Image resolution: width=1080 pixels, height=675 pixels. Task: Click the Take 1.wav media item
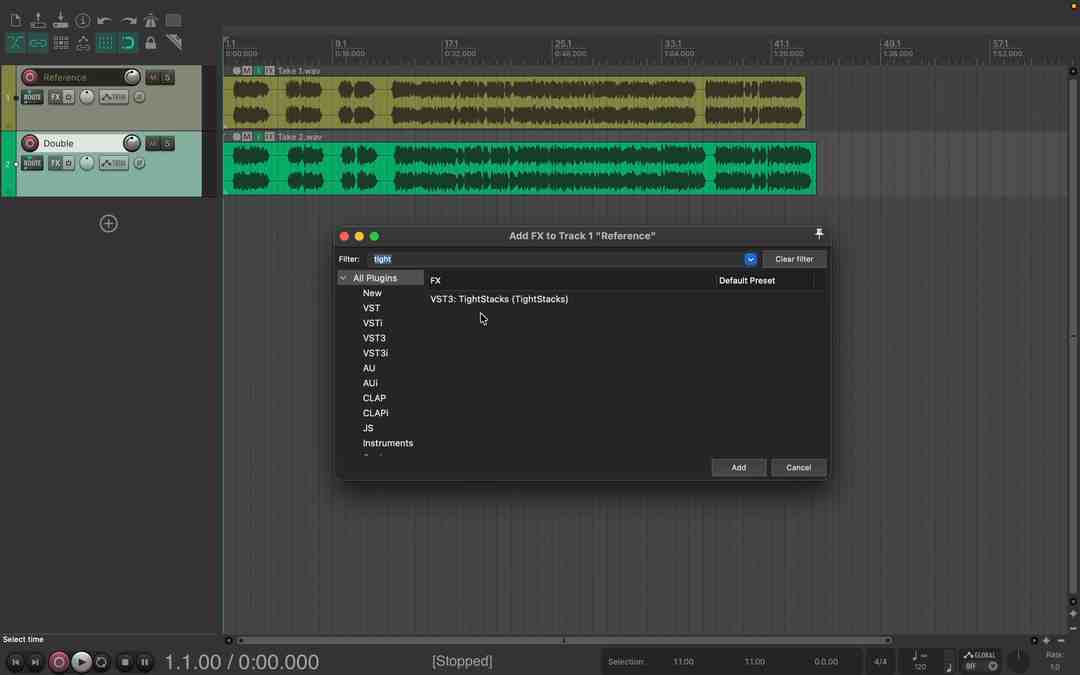515,102
